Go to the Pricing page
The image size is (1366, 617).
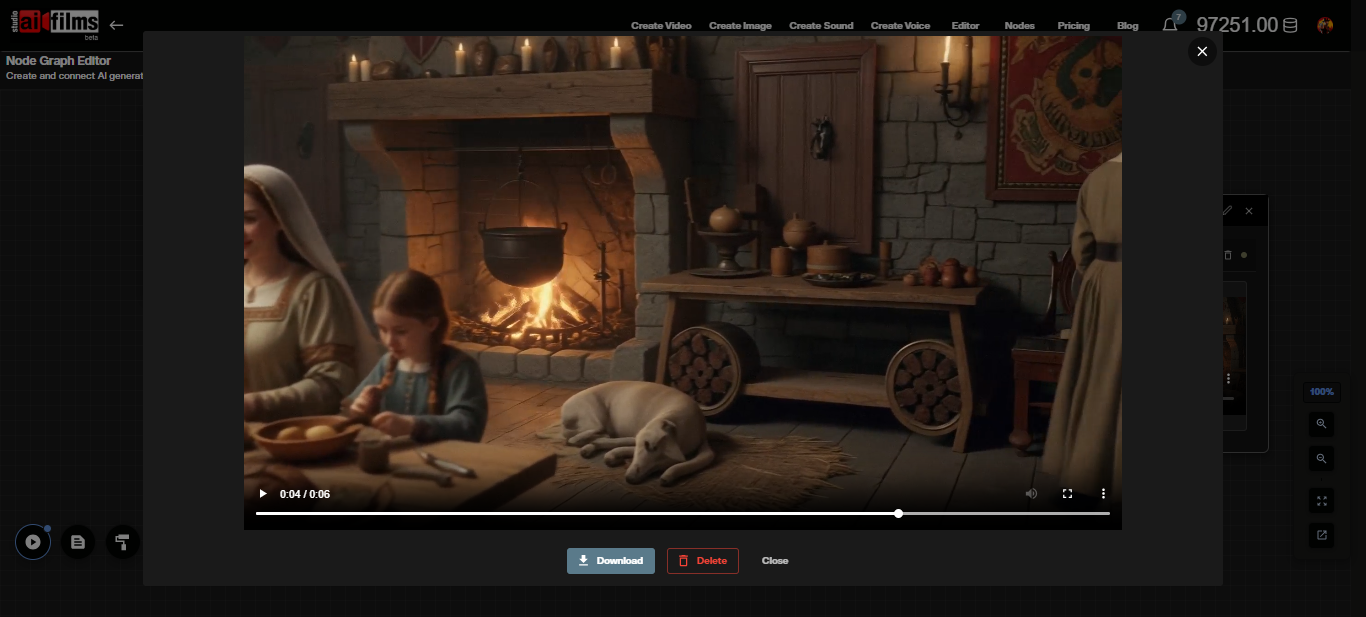(x=1074, y=25)
